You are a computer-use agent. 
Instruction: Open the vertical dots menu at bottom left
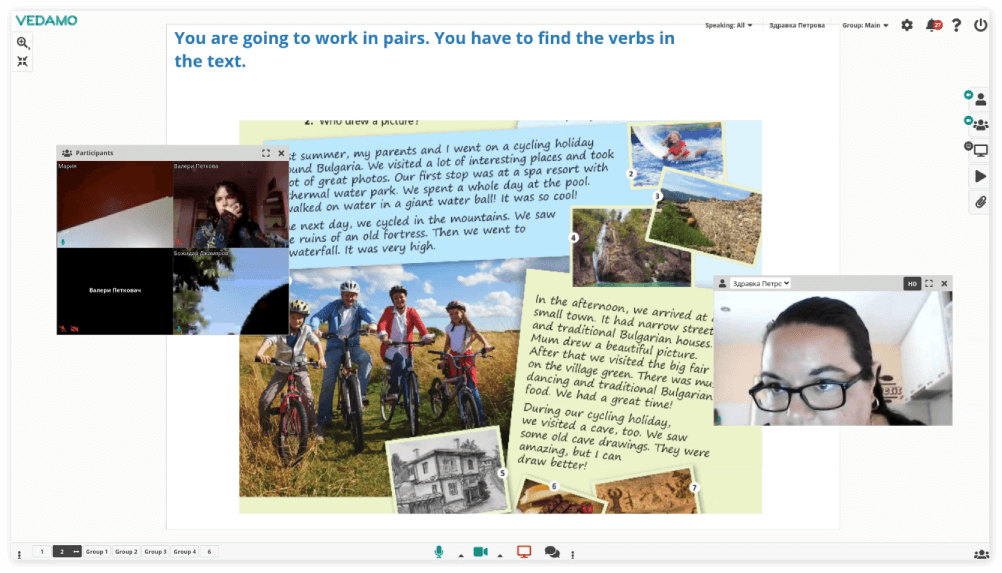coord(19,554)
